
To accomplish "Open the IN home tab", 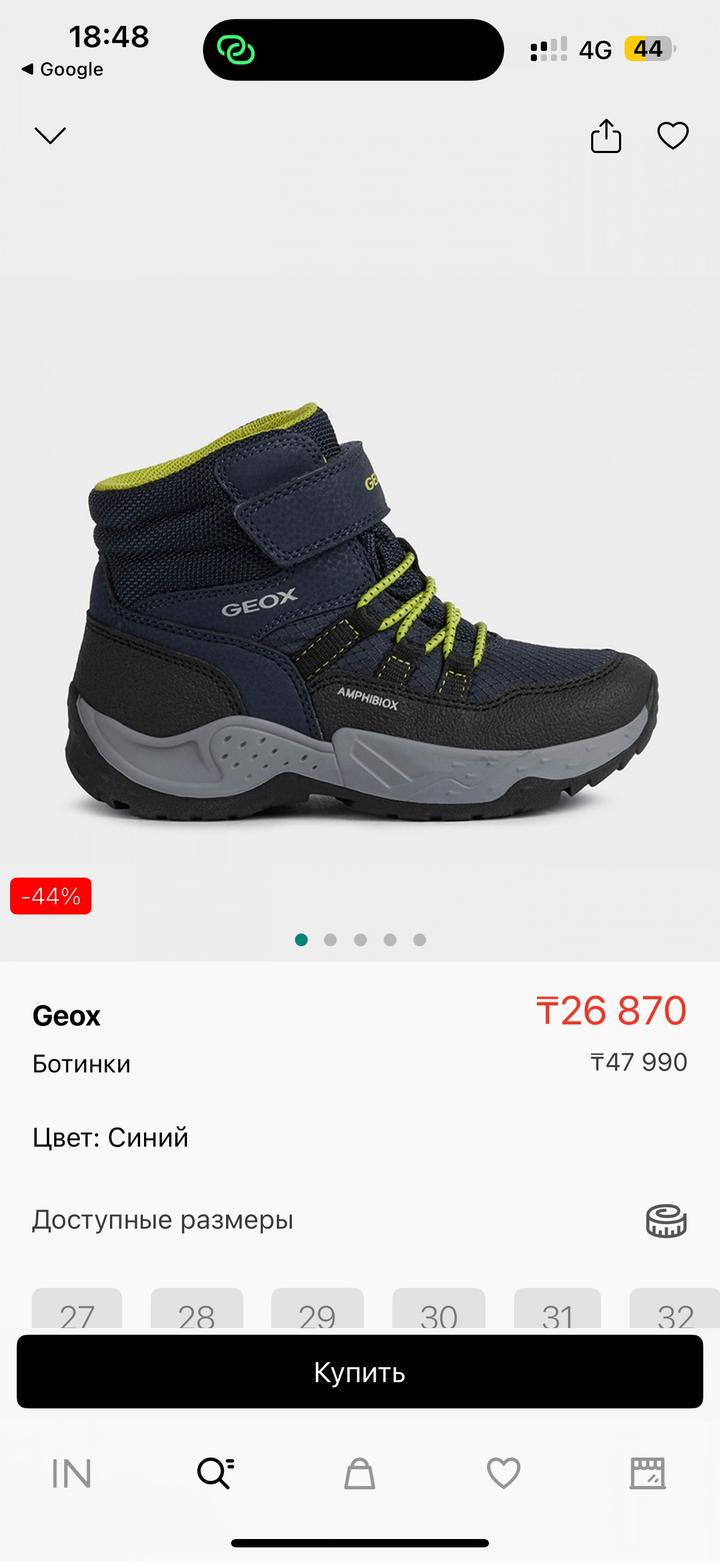I will coord(71,1473).
